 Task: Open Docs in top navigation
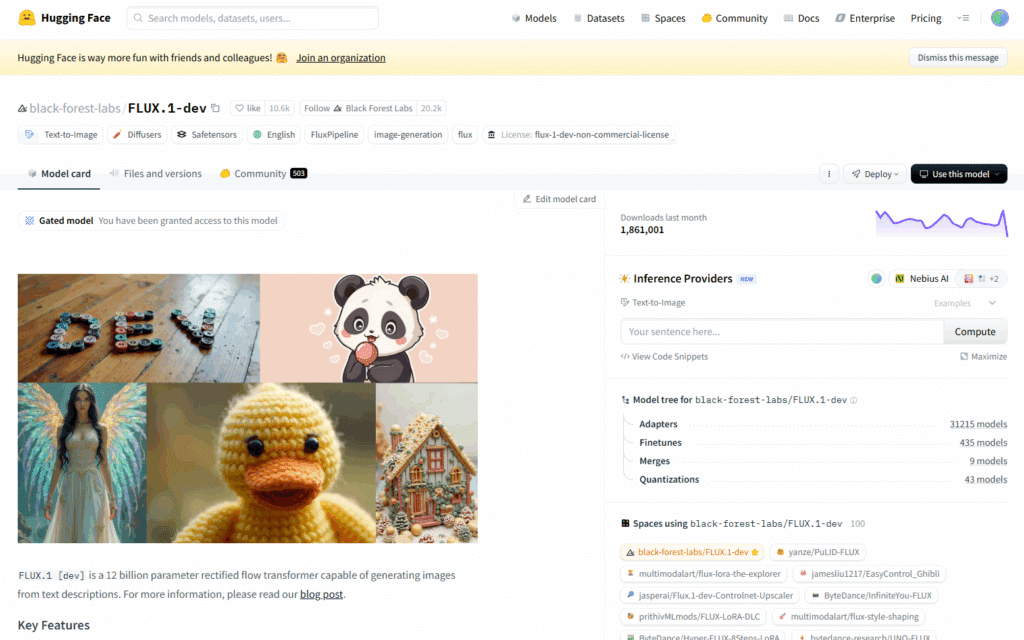coord(801,18)
